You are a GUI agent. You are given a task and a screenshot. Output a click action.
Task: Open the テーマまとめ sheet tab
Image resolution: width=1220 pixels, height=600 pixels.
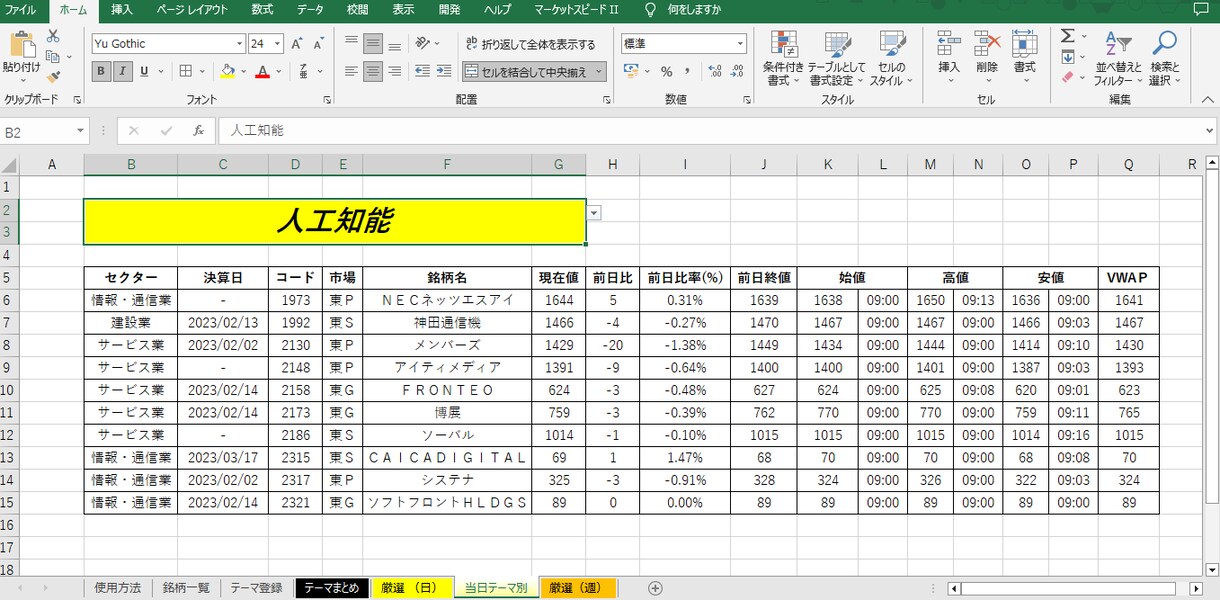[x=331, y=588]
